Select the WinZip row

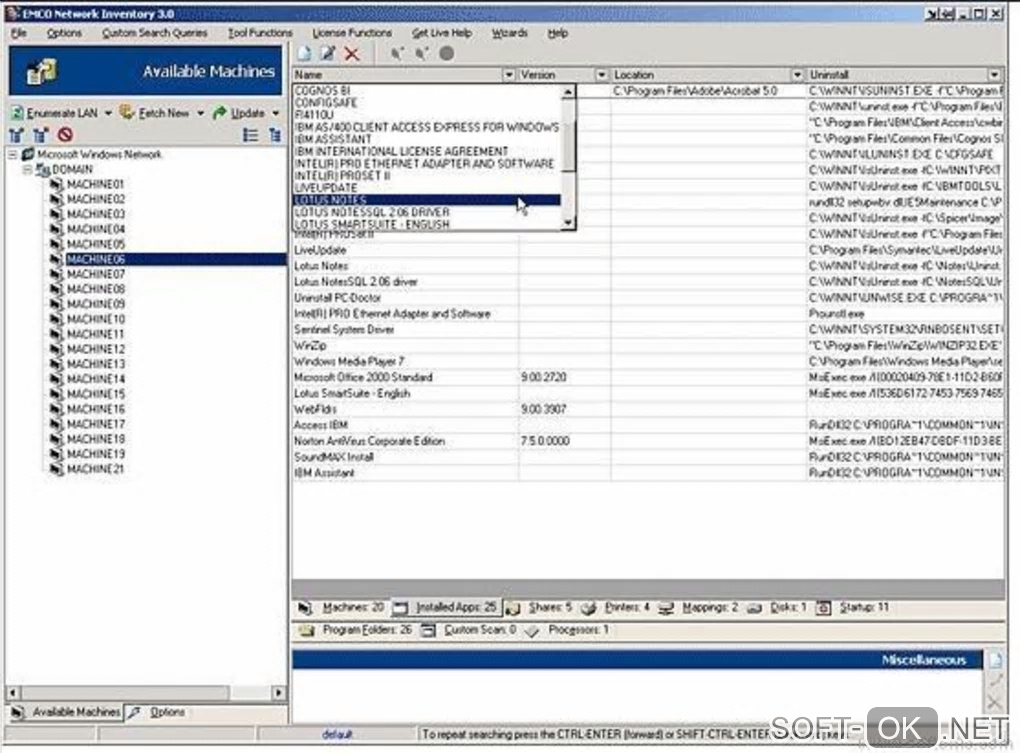pyautogui.click(x=647, y=346)
